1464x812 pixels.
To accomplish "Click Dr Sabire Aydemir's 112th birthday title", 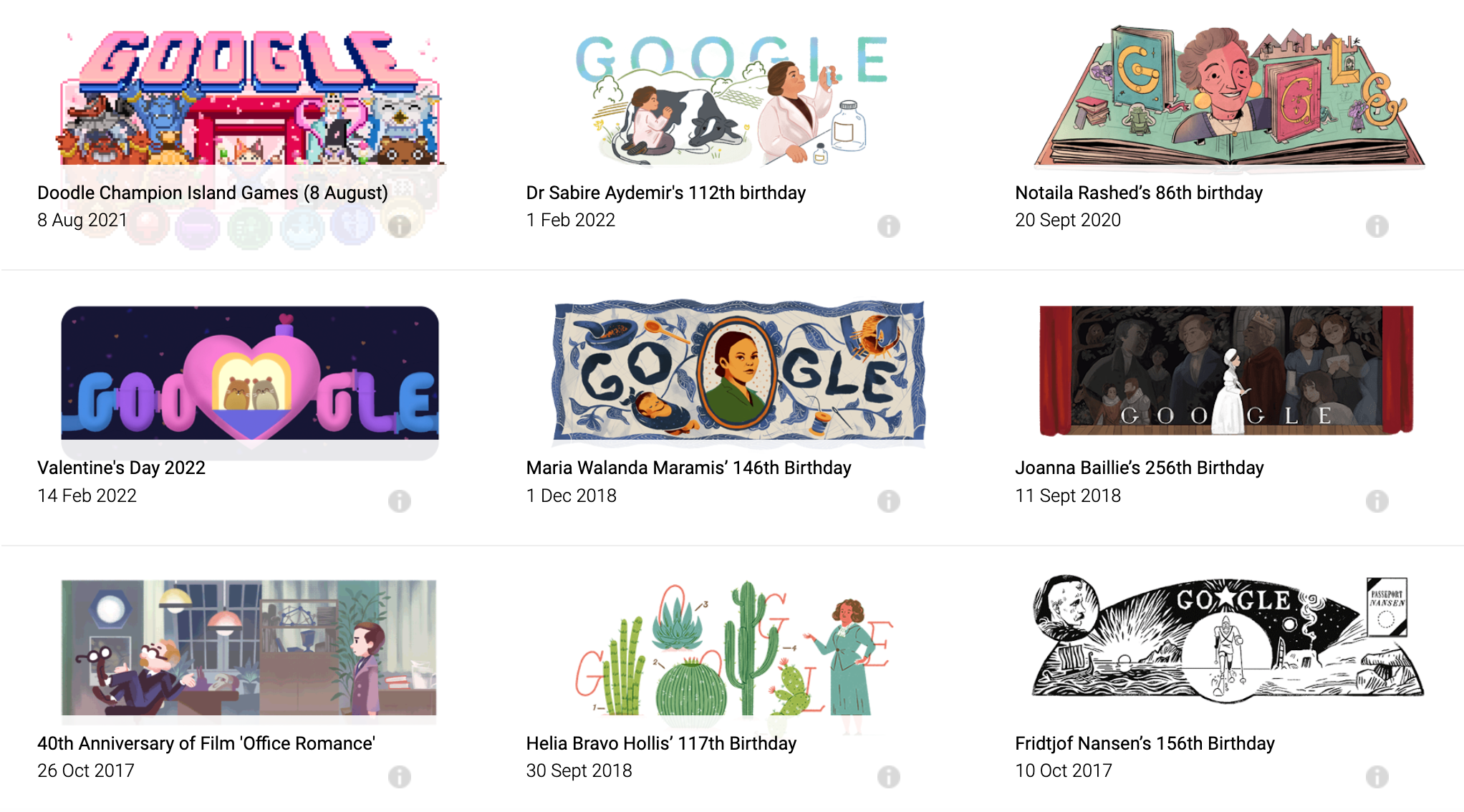I will (665, 193).
